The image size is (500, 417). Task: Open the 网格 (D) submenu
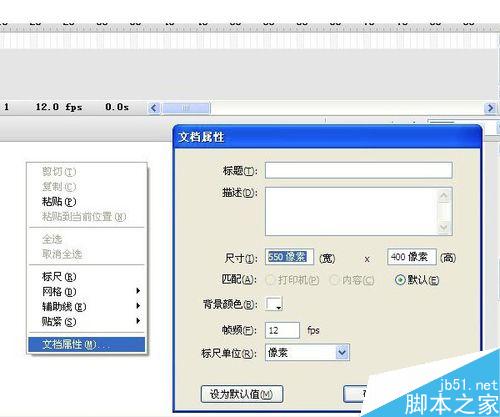pyautogui.click(x=87, y=292)
